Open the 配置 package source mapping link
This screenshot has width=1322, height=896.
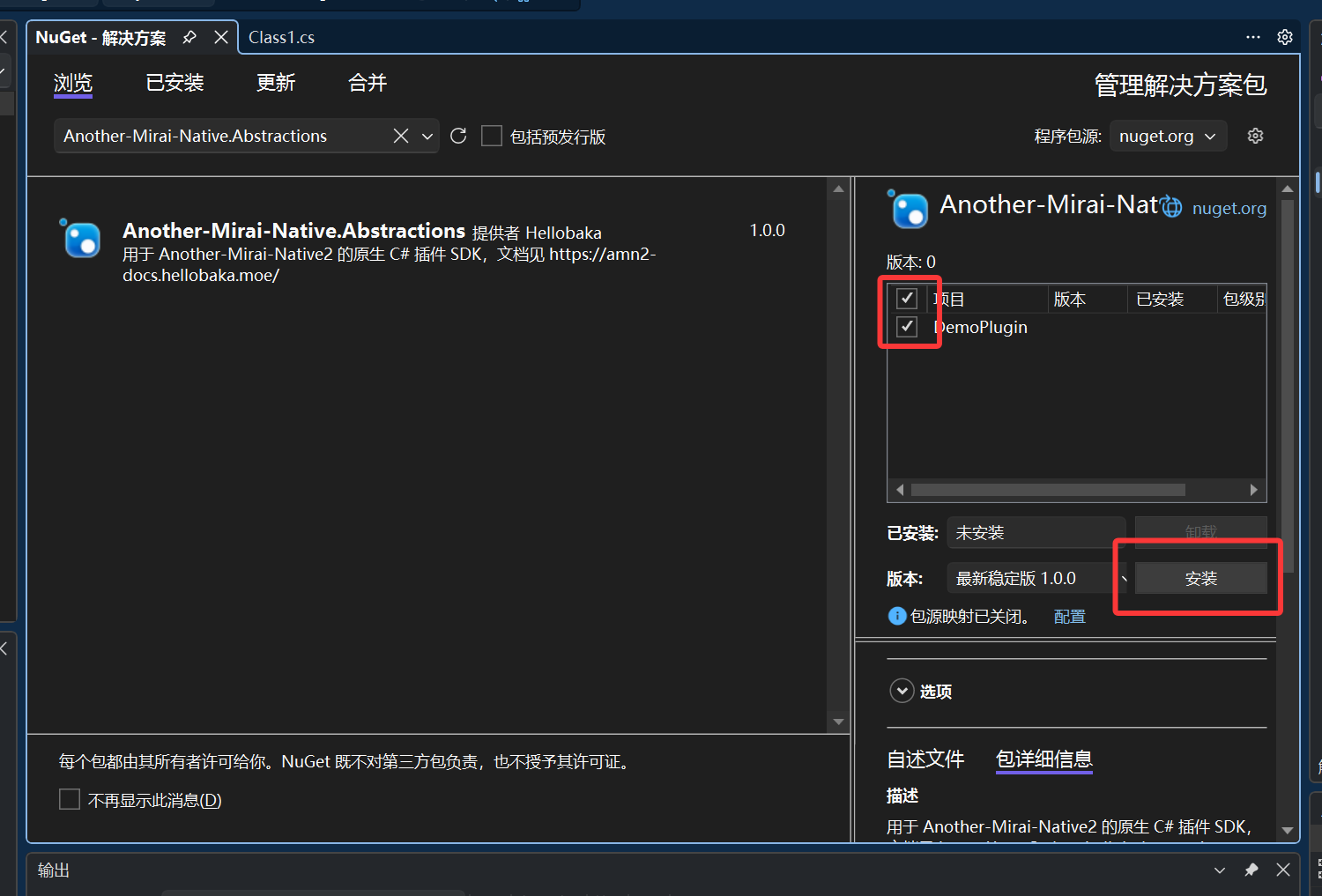1069,616
